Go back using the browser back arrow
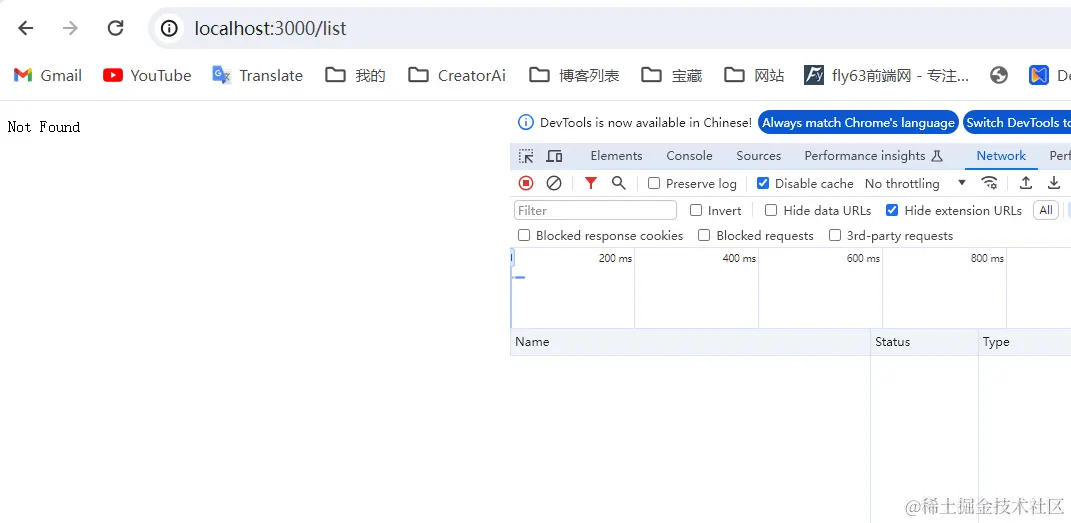This screenshot has height=523, width=1071. pyautogui.click(x=25, y=28)
